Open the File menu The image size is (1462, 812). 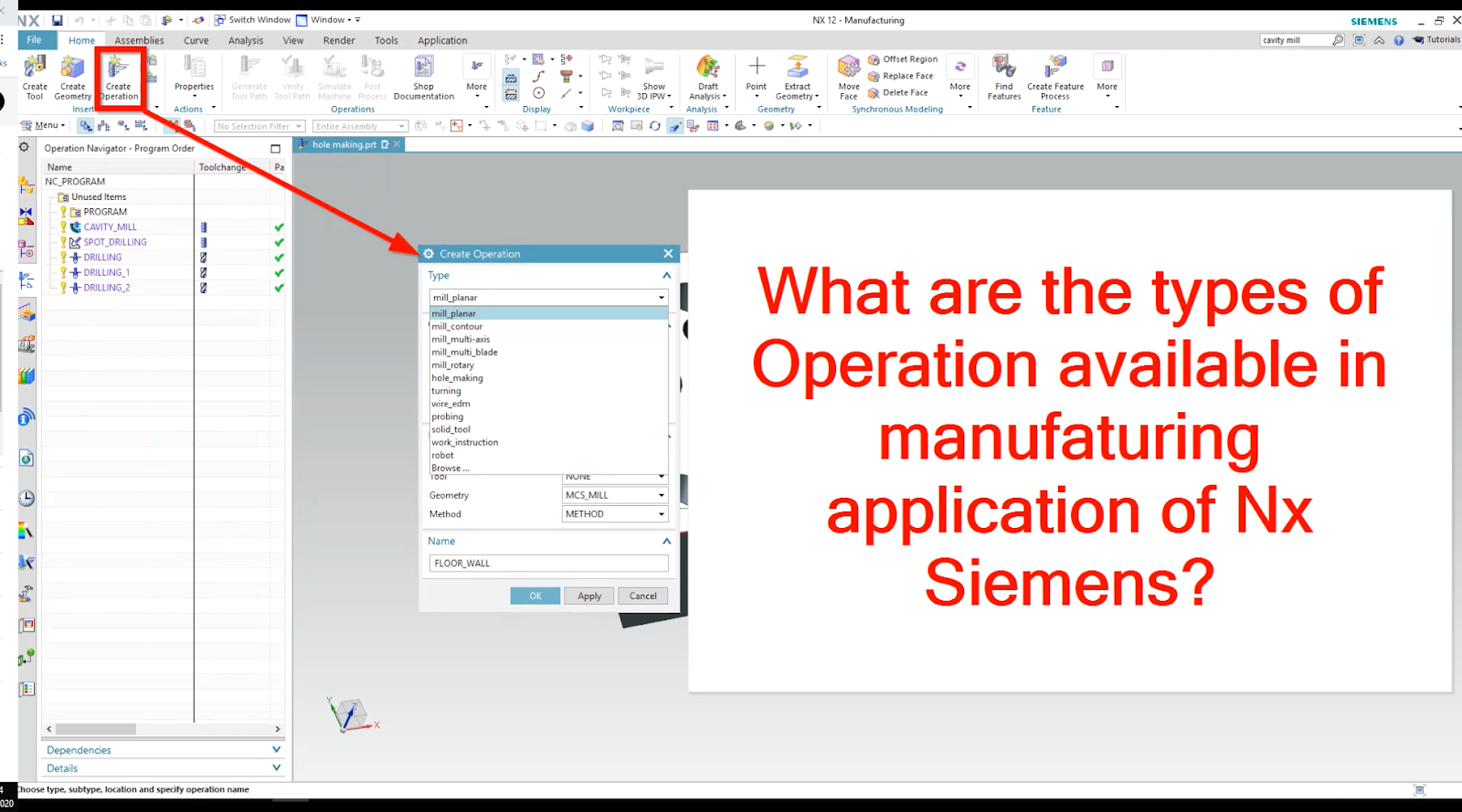point(34,40)
